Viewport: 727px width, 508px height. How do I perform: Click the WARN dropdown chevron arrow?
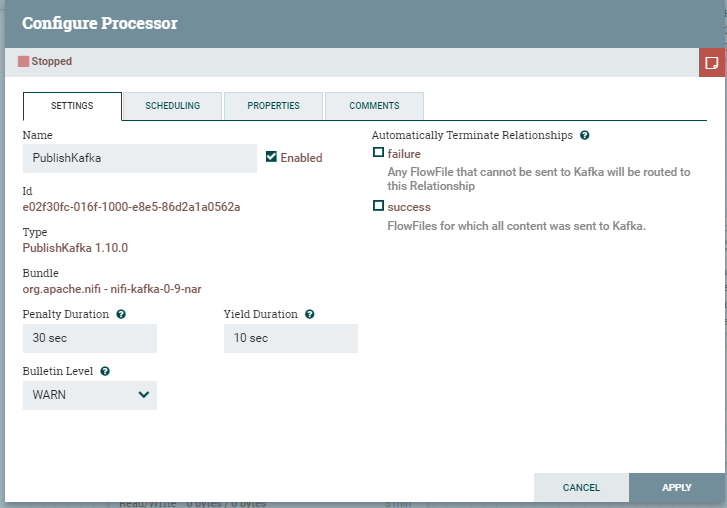tap(144, 395)
